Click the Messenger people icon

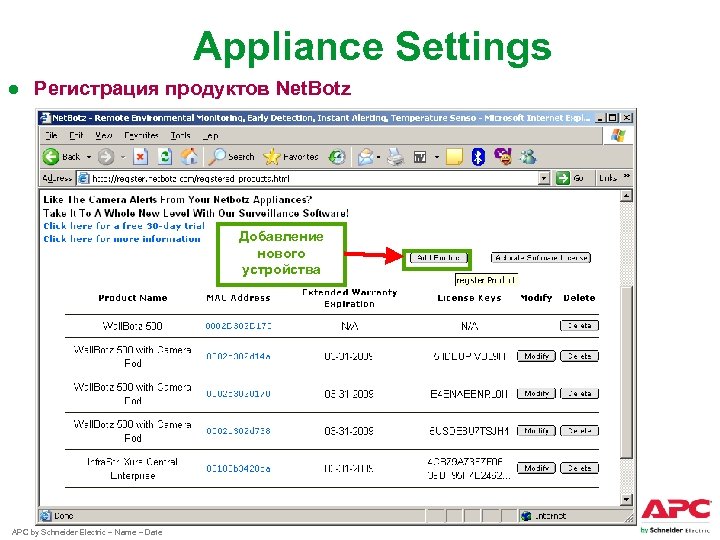(528, 157)
